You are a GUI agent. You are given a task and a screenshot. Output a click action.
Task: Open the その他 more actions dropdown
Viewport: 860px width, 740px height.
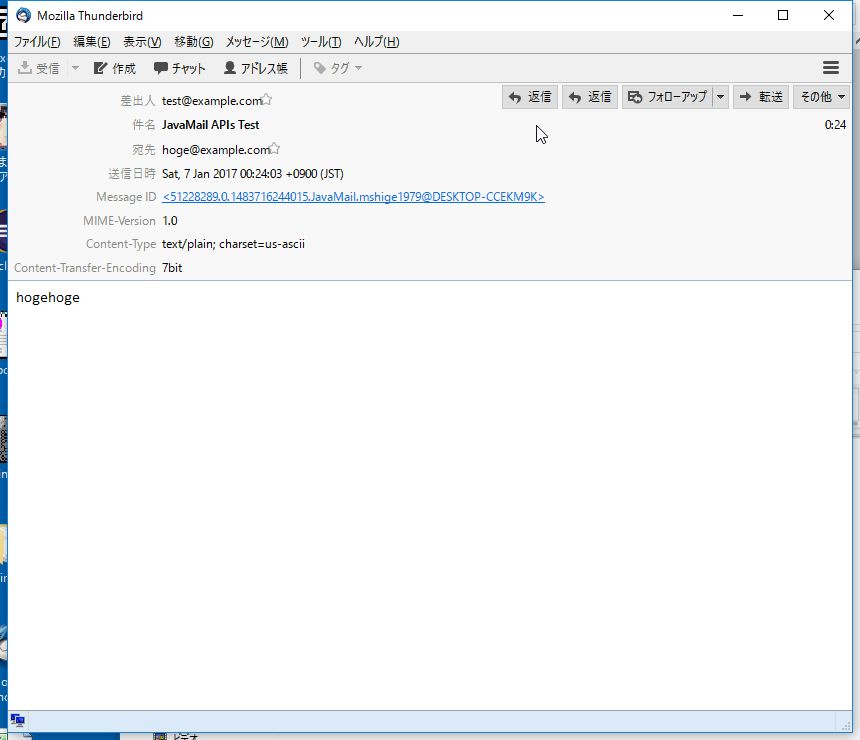tap(822, 97)
